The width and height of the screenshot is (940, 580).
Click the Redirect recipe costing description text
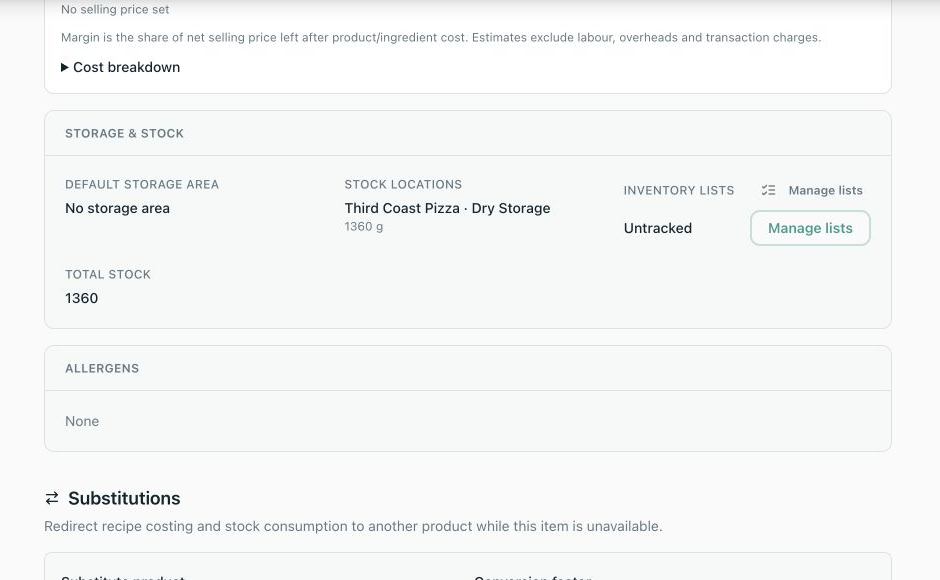point(353,526)
